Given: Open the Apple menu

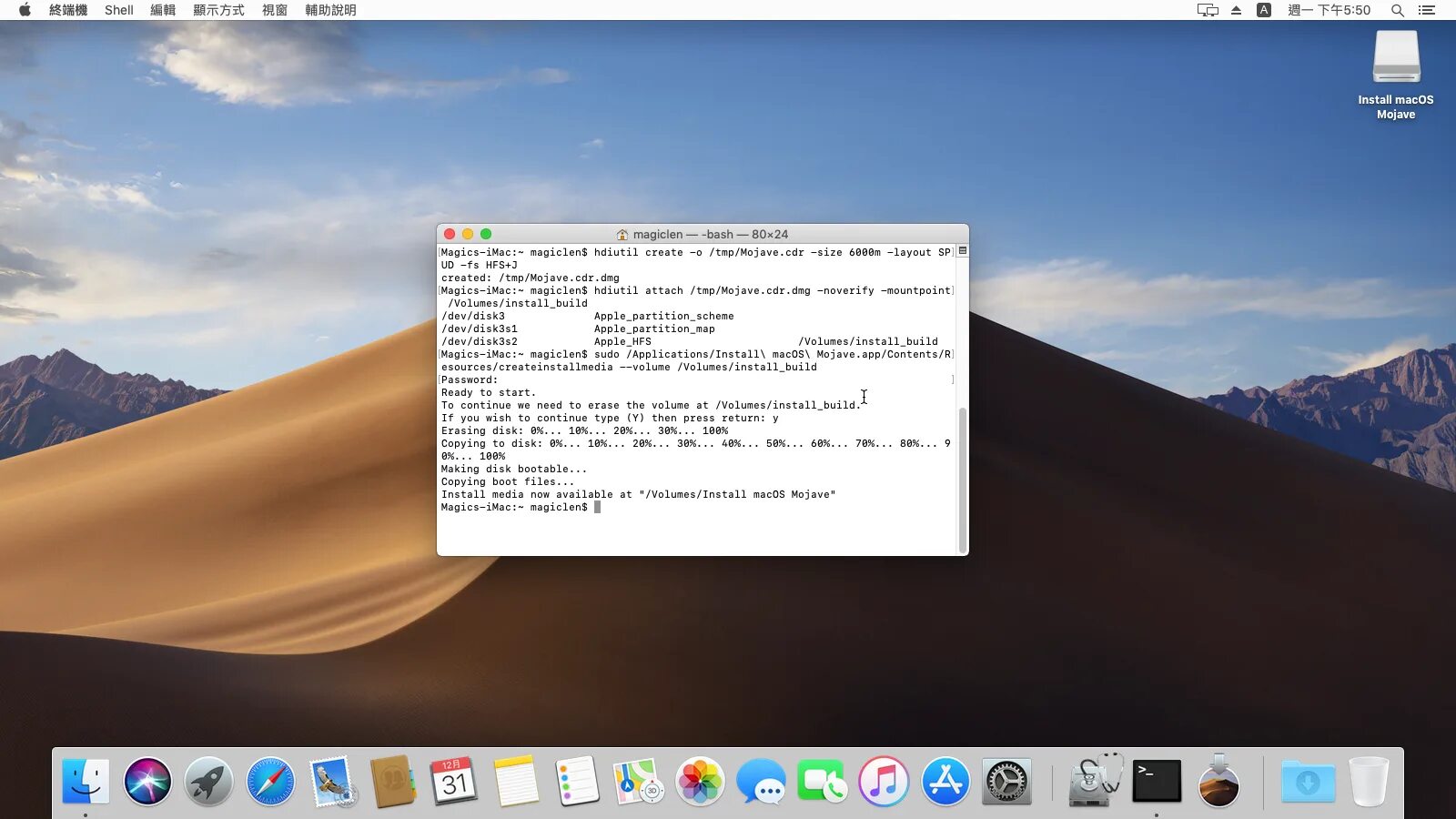Looking at the screenshot, I should pos(25,10).
